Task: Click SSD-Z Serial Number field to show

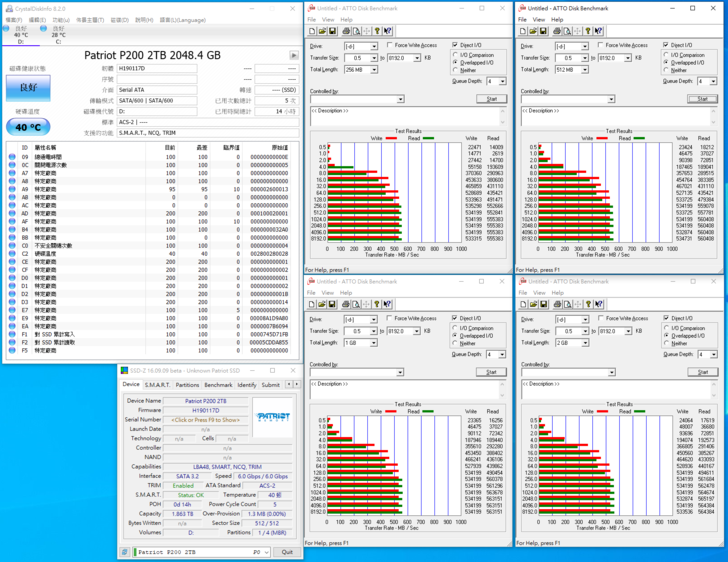Action: [x=207, y=419]
